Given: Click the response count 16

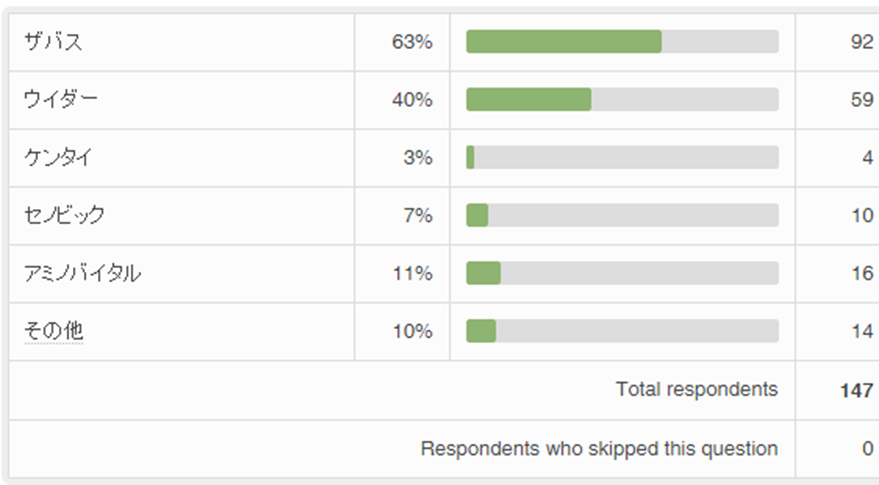Looking at the screenshot, I should pyautogui.click(x=863, y=273).
